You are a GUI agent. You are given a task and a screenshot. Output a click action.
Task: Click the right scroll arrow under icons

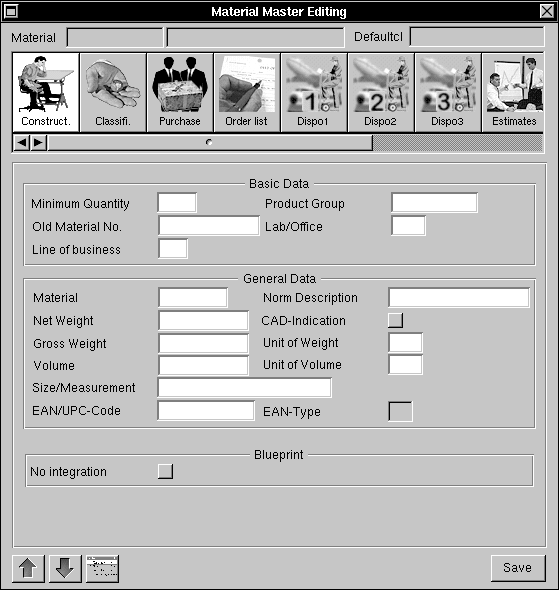point(38,143)
